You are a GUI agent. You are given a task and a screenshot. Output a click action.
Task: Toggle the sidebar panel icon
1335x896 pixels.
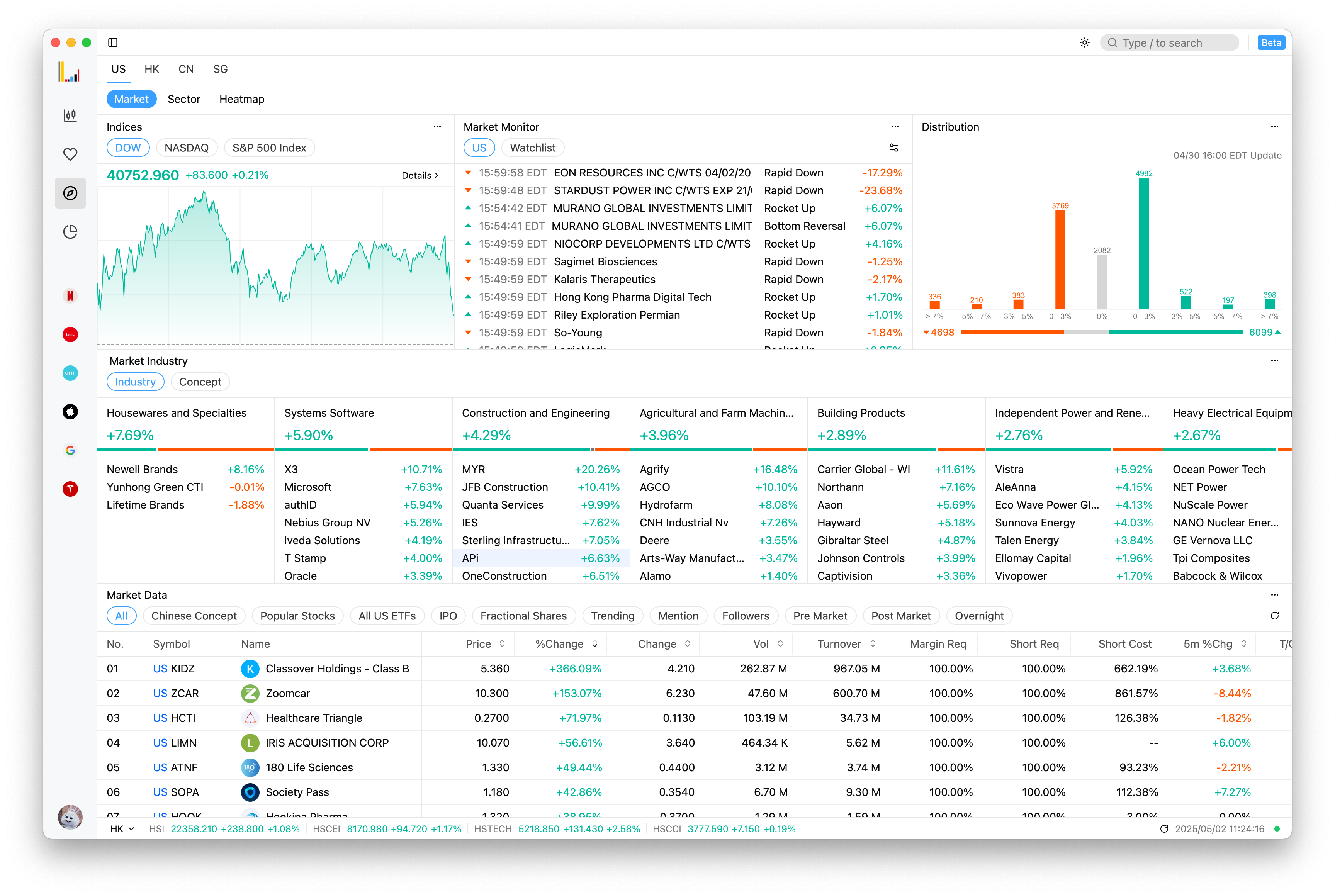coord(112,42)
